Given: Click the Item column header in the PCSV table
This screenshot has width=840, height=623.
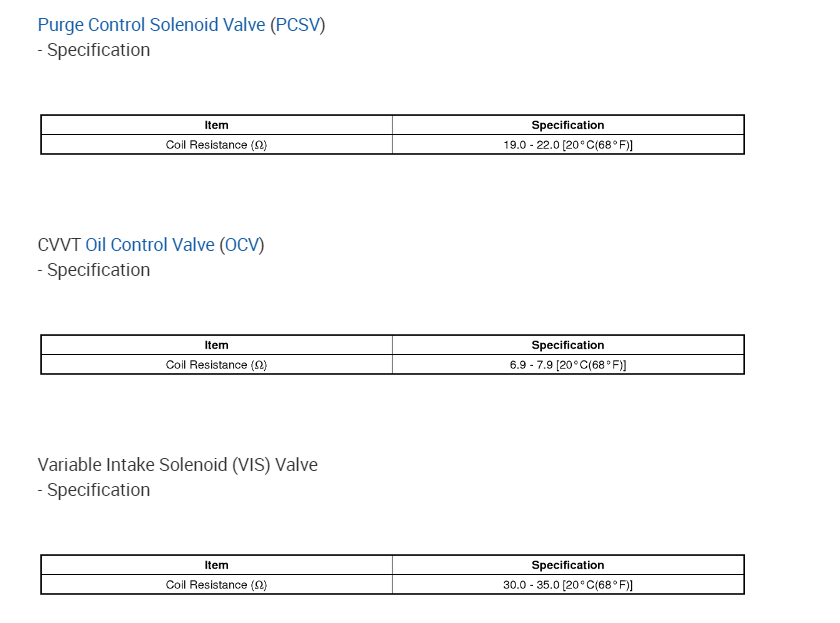Looking at the screenshot, I should click(216, 125).
